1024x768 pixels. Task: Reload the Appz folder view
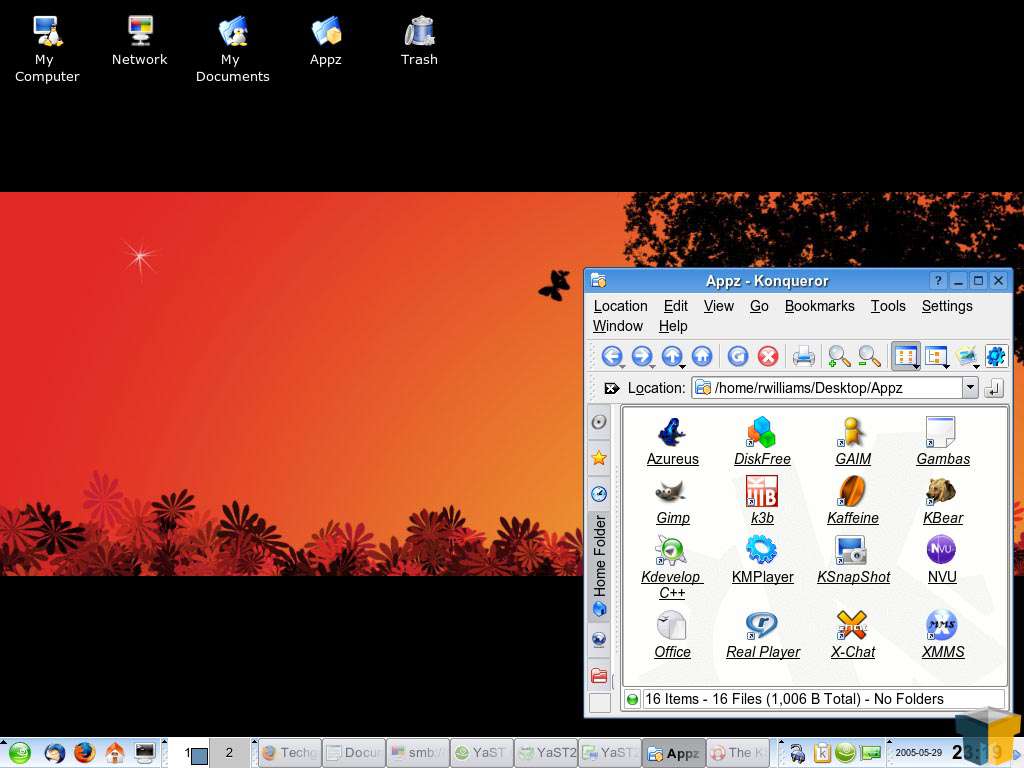(737, 356)
